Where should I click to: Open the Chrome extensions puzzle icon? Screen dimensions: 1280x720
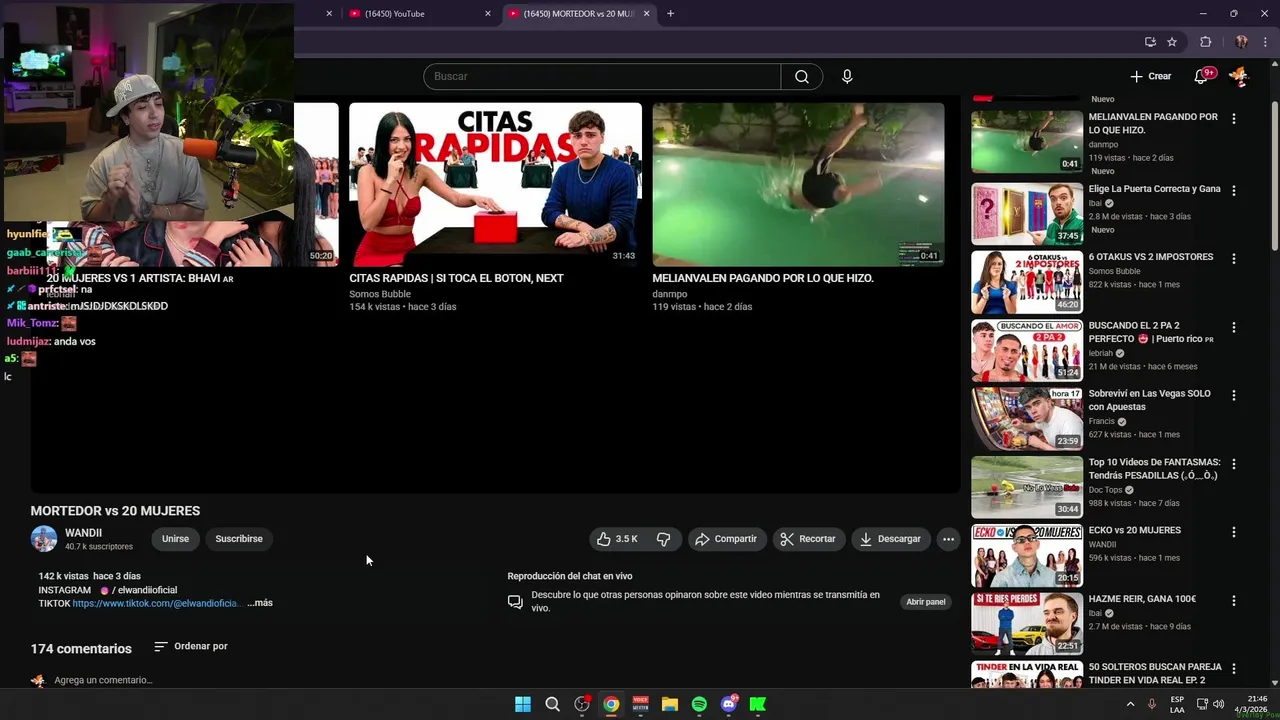1205,42
